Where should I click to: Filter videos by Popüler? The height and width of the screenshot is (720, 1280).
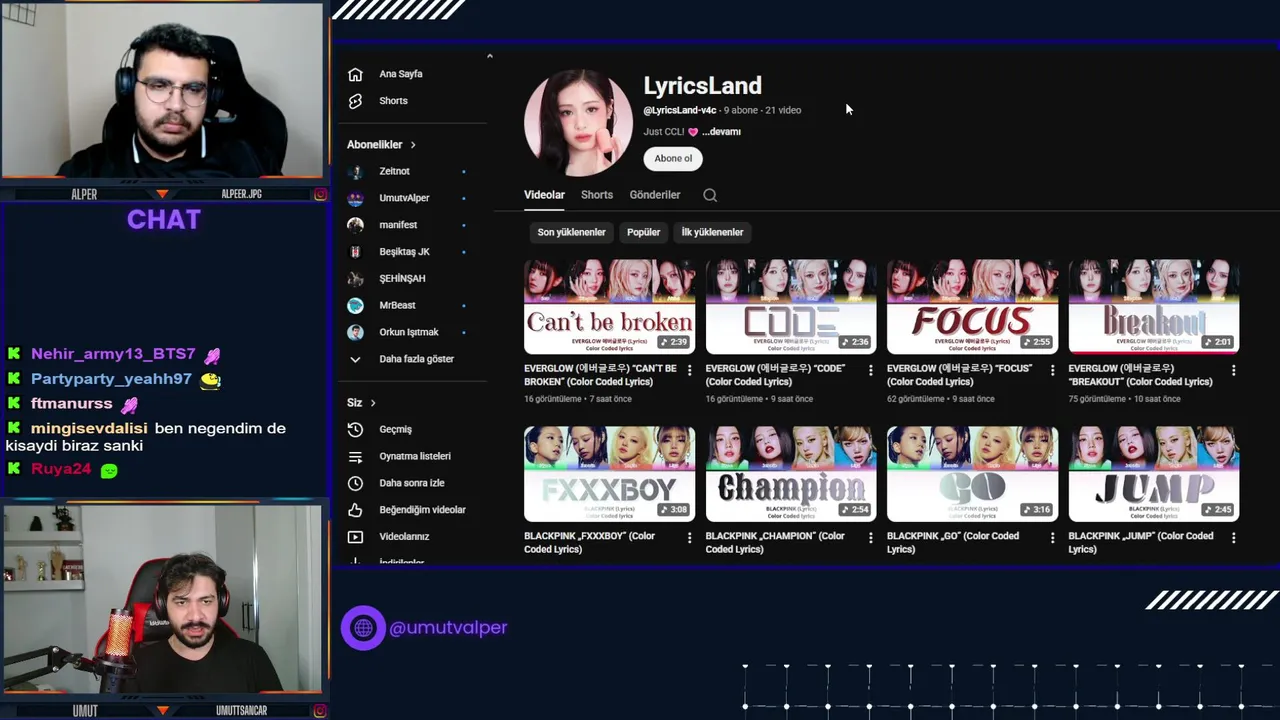[643, 232]
